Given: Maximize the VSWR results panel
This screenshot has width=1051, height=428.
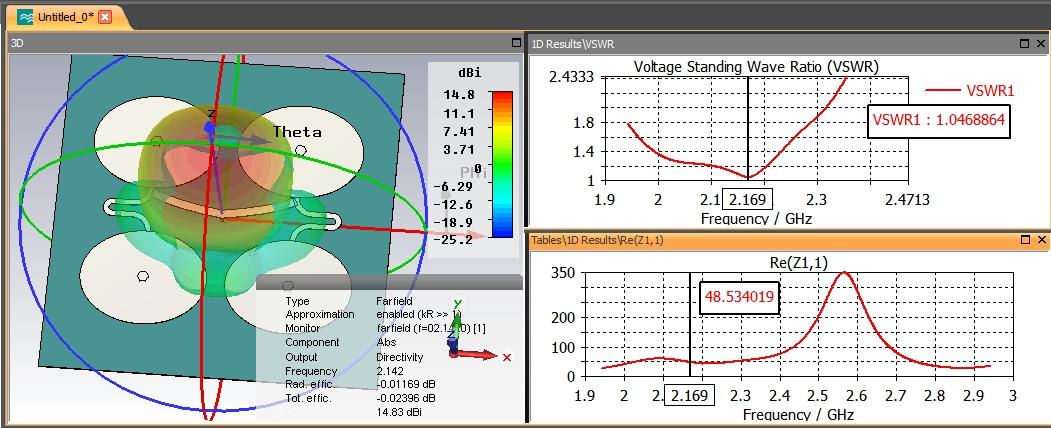Looking at the screenshot, I should coord(1024,44).
